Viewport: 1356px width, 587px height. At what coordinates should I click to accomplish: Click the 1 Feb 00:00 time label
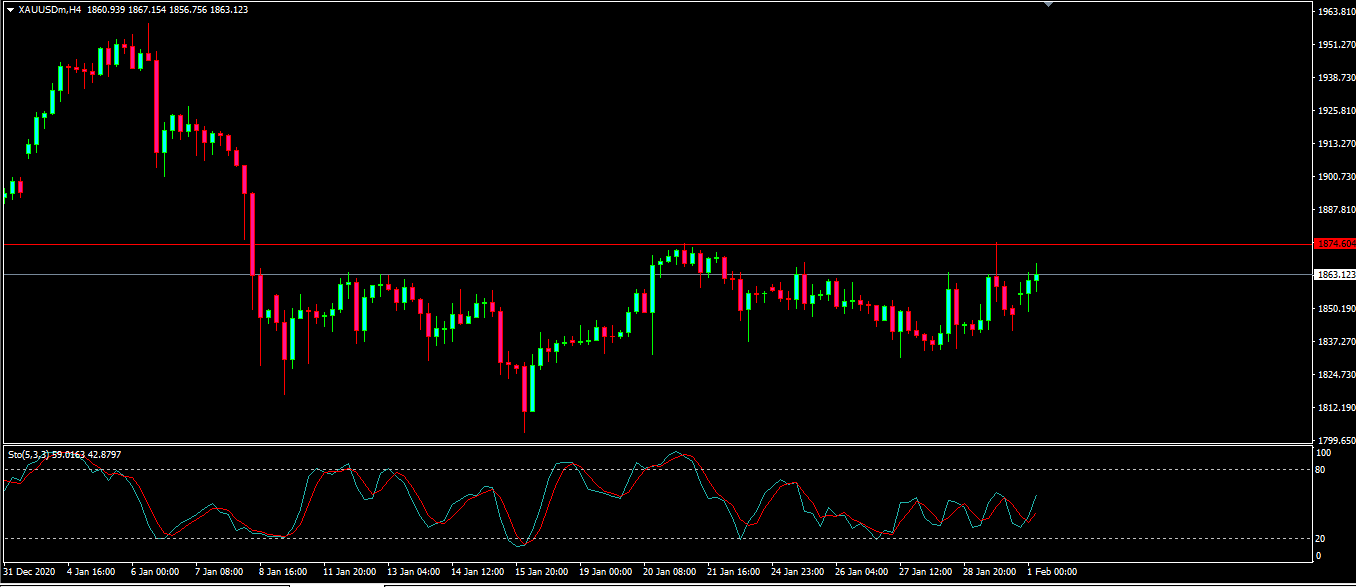point(1050,572)
